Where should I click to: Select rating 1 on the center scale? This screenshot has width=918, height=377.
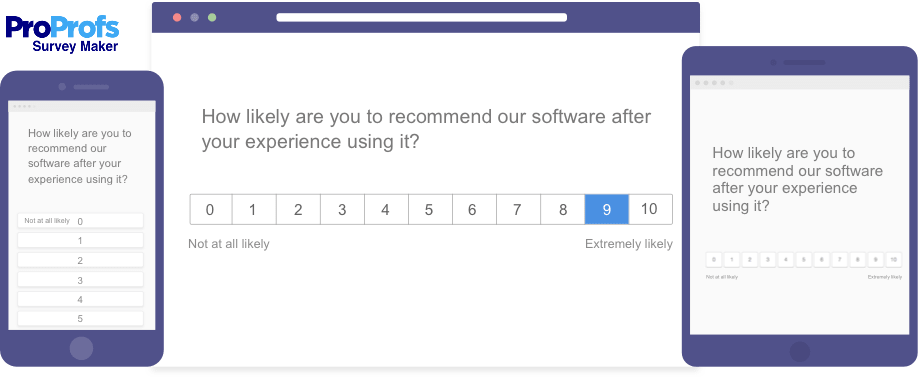pyautogui.click(x=254, y=210)
